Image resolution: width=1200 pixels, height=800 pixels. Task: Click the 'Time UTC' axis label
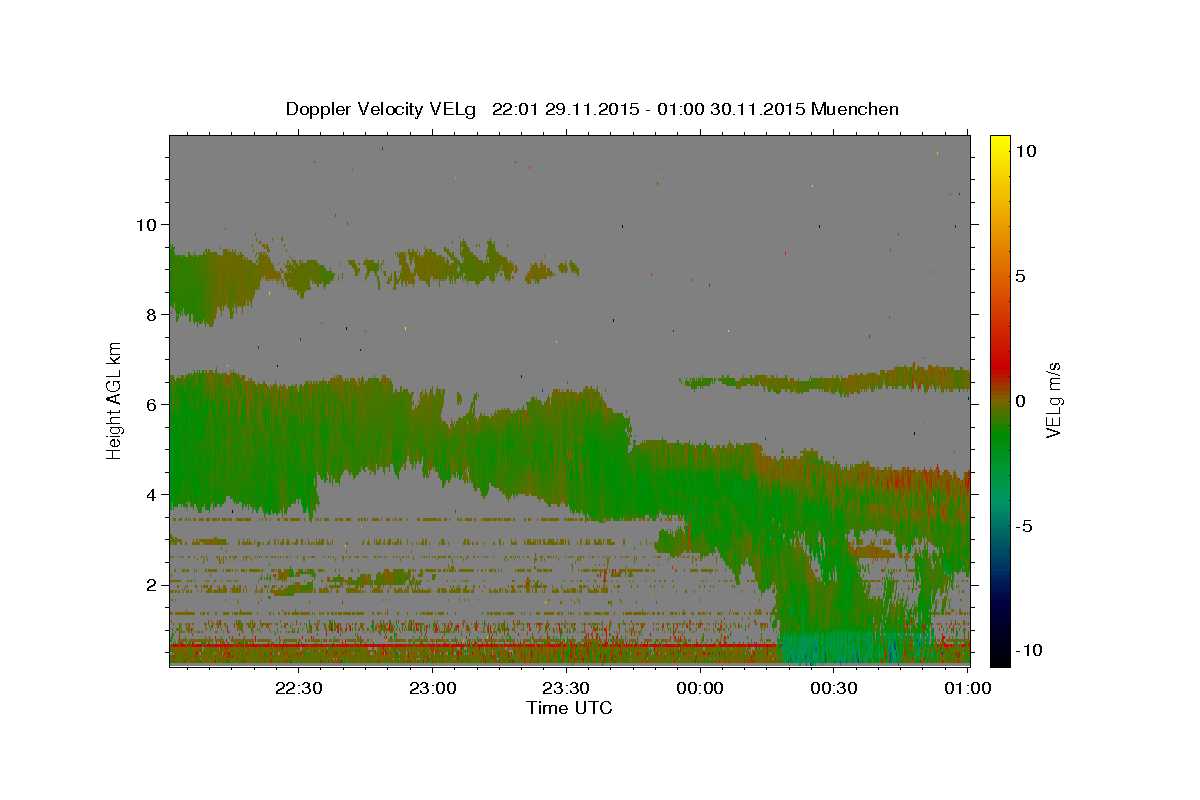click(569, 708)
